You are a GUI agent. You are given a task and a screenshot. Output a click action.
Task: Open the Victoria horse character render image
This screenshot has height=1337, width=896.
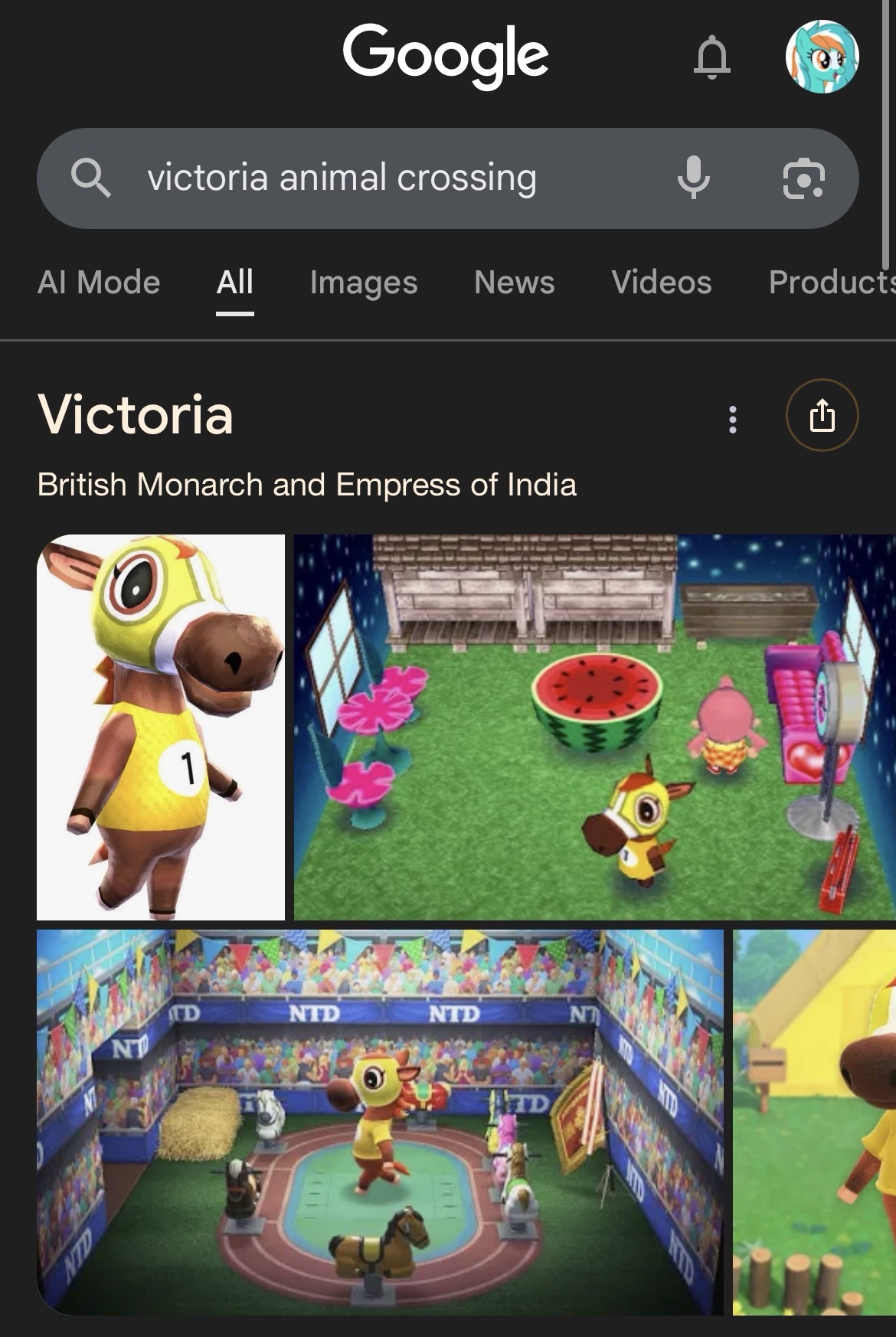point(161,727)
